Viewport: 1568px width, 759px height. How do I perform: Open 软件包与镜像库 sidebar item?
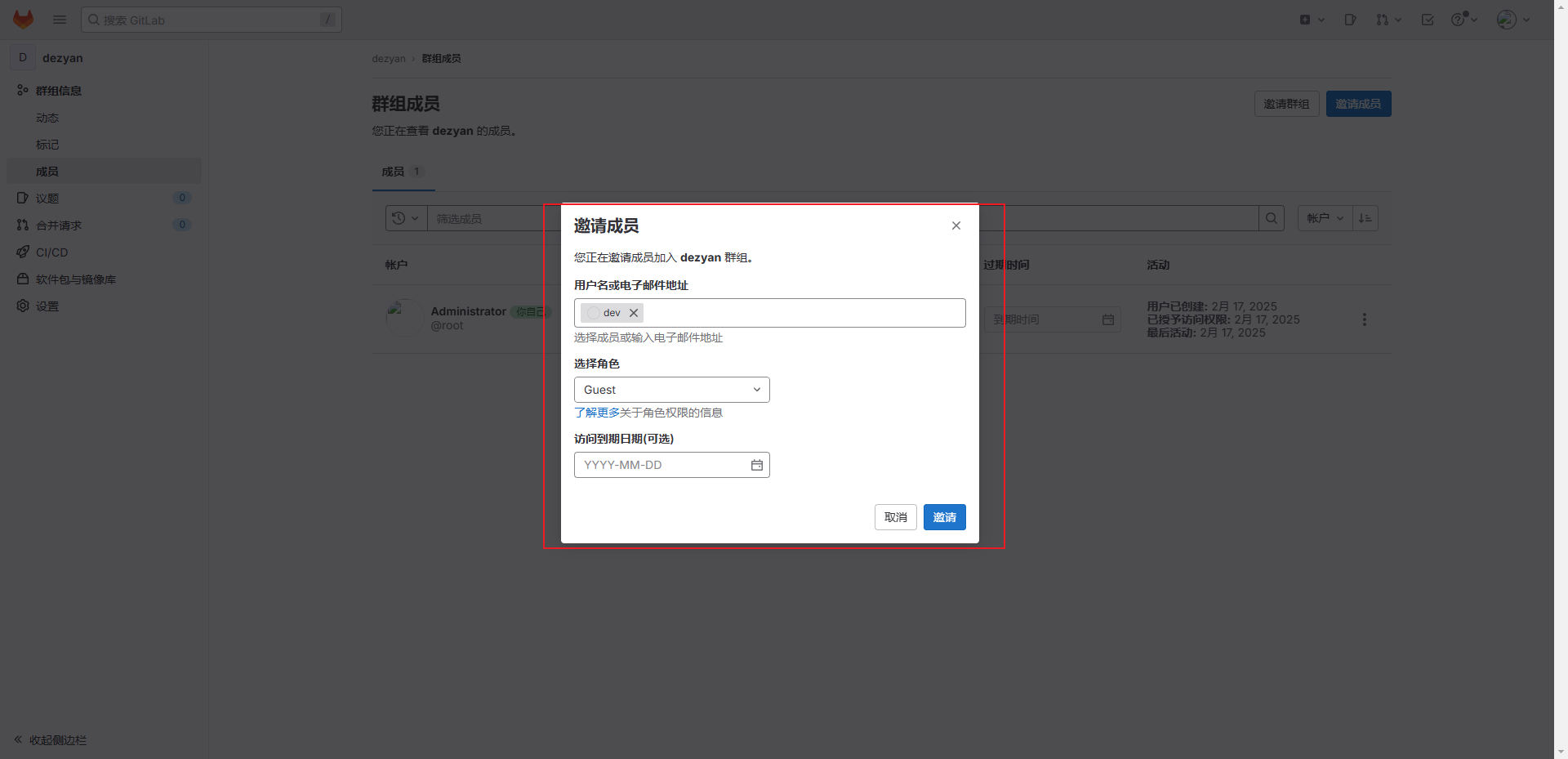tap(104, 279)
